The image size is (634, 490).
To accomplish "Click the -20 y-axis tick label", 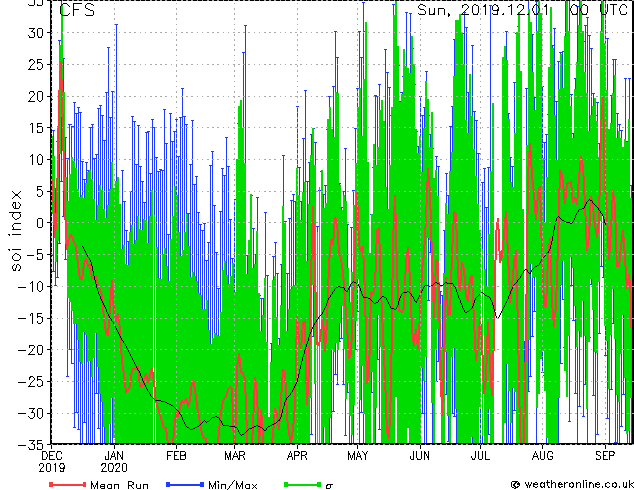I will [32, 350].
